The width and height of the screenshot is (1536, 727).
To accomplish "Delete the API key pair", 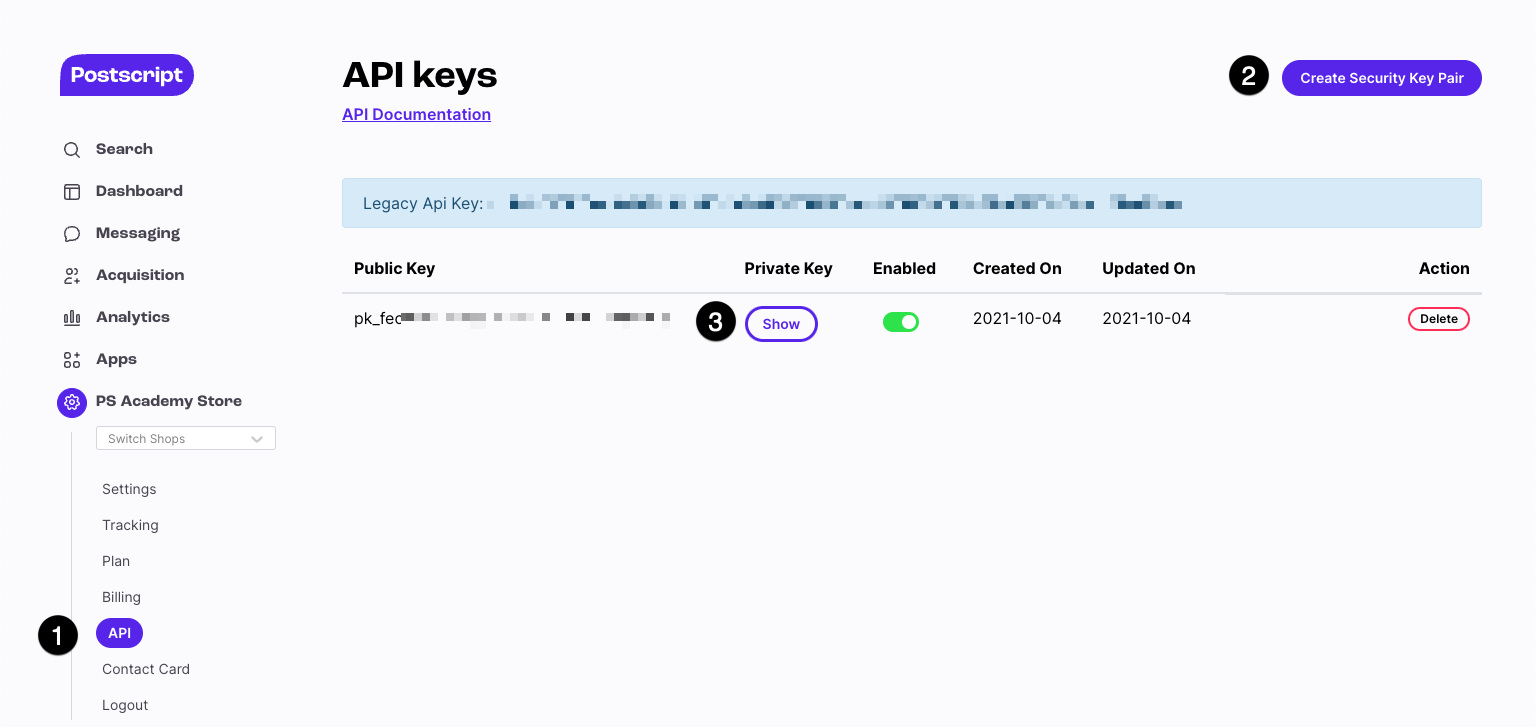I will 1438,319.
